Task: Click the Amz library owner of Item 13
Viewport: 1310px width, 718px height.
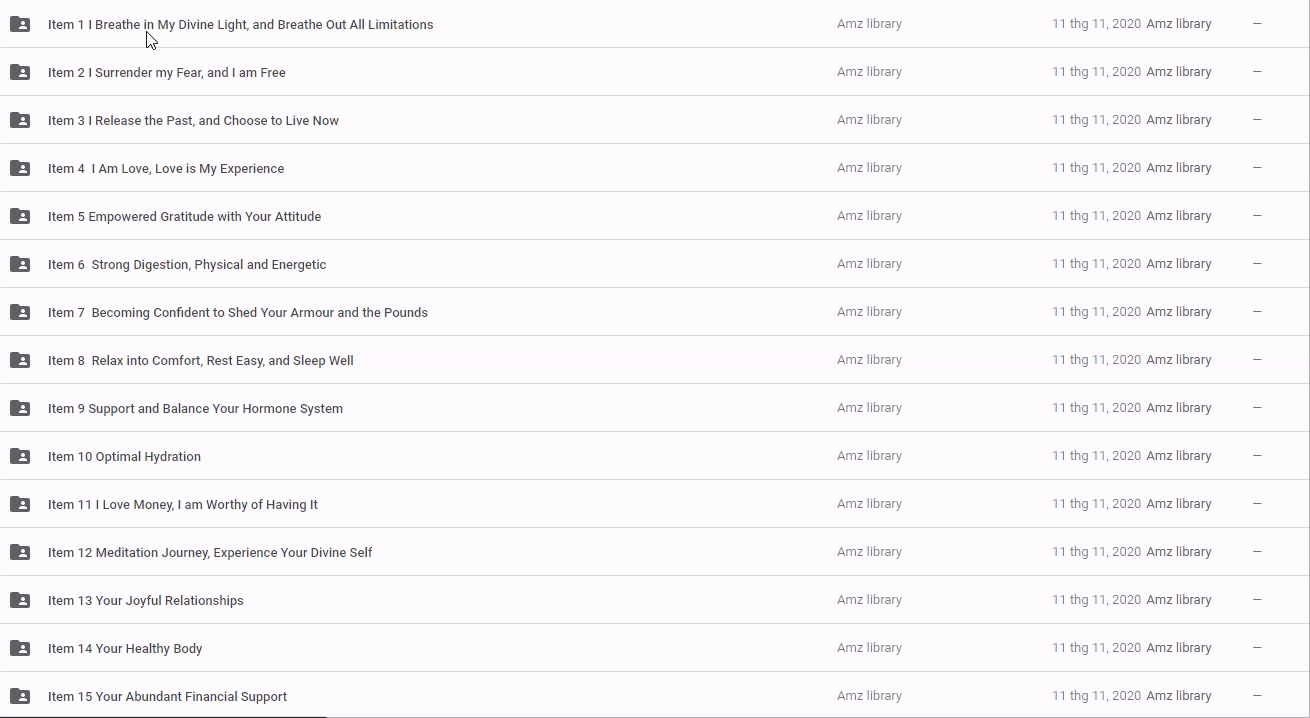Action: tap(869, 600)
